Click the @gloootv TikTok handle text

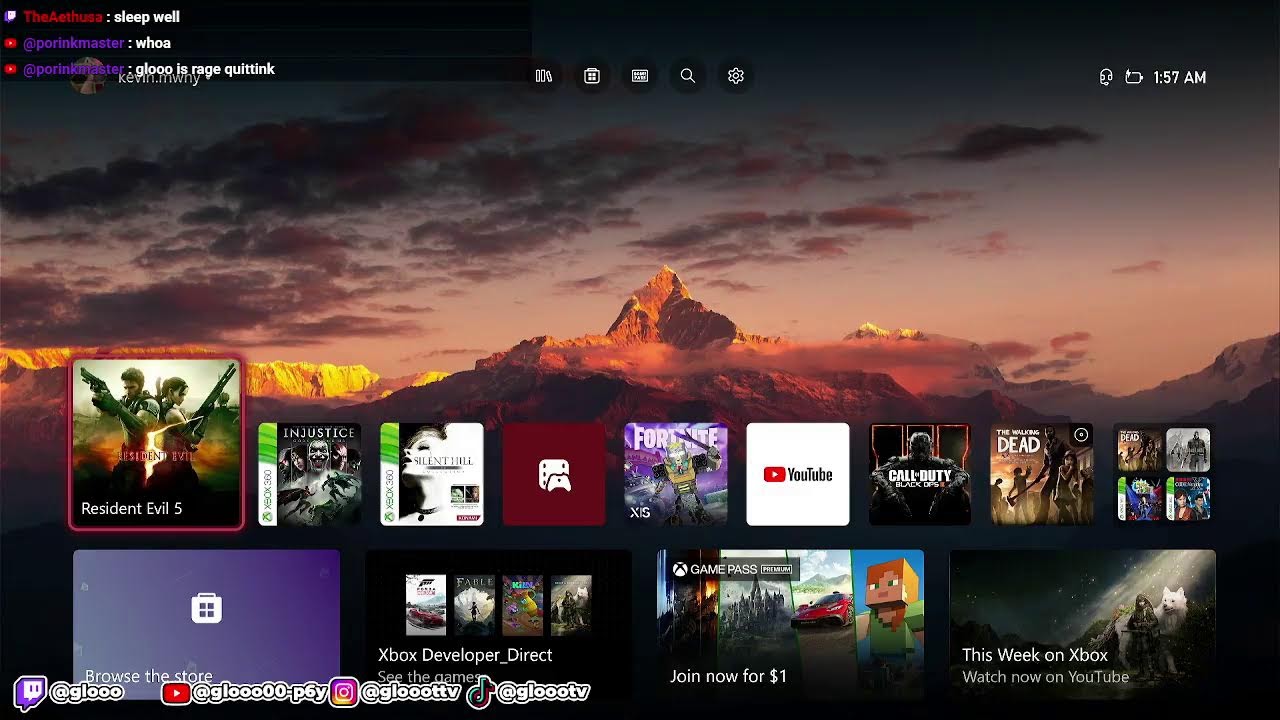(543, 692)
